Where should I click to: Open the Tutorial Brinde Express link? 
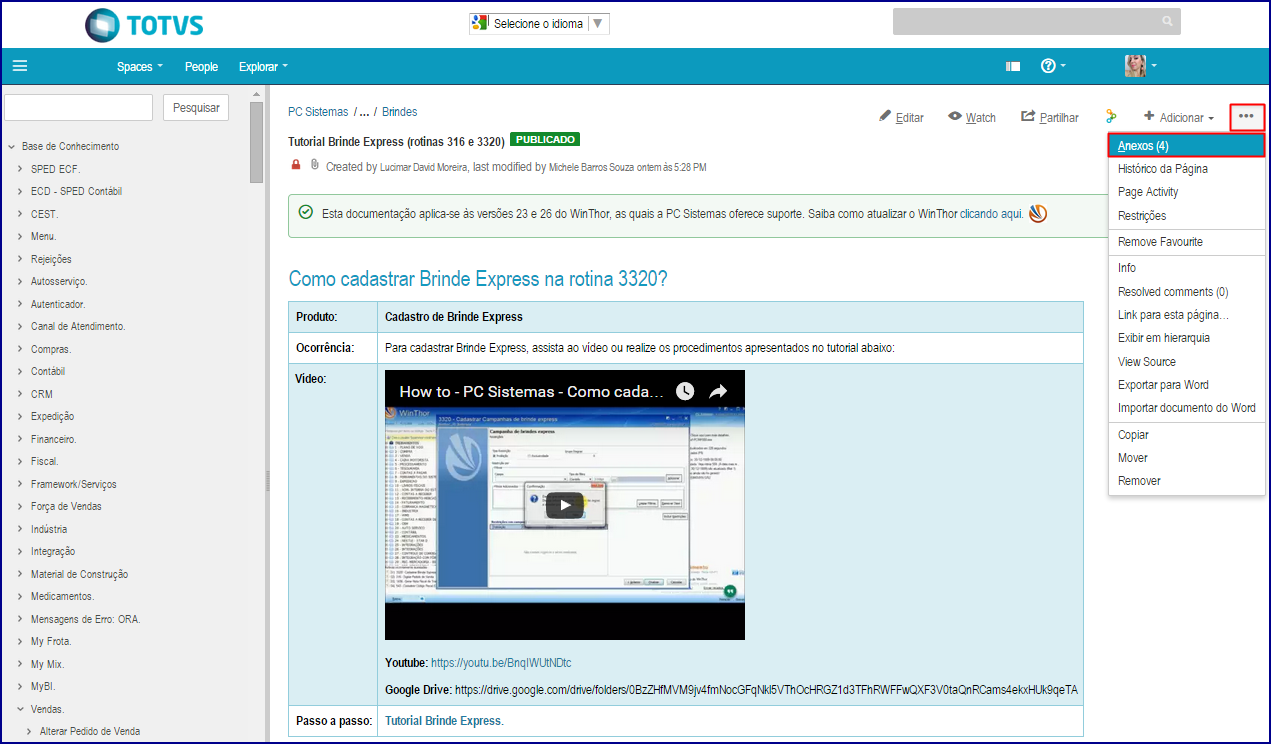point(444,721)
